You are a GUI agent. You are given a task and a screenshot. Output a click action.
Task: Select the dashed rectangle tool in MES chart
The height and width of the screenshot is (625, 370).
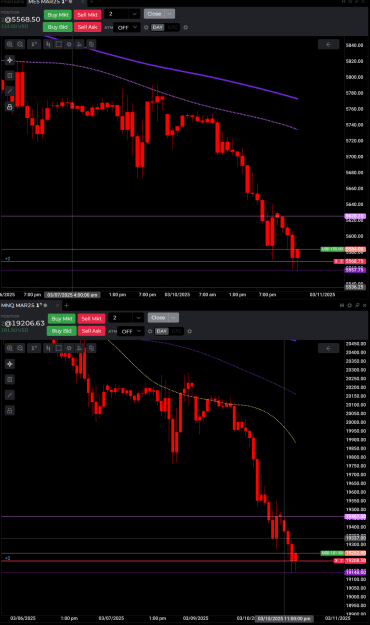[x=59, y=44]
